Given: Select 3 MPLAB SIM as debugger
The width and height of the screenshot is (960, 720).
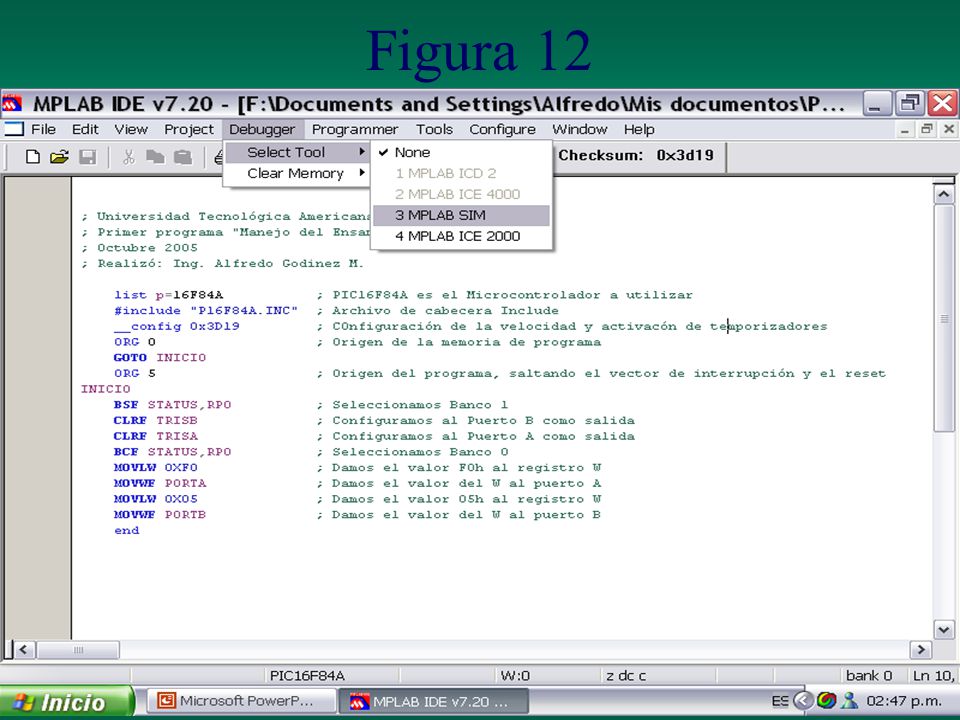Looking at the screenshot, I should coord(461,215).
